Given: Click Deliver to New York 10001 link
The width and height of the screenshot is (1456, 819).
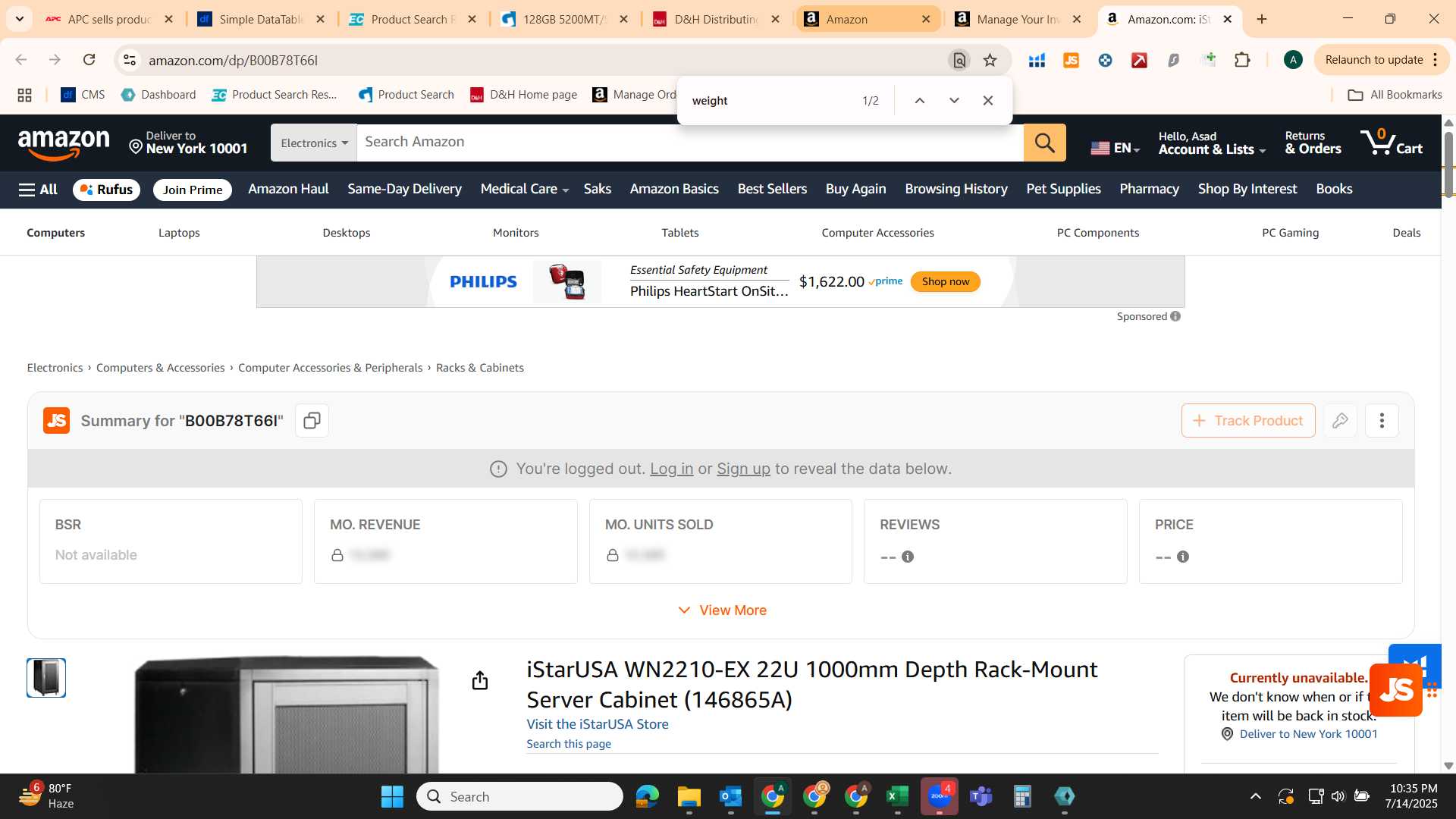Looking at the screenshot, I should pyautogui.click(x=1301, y=734).
